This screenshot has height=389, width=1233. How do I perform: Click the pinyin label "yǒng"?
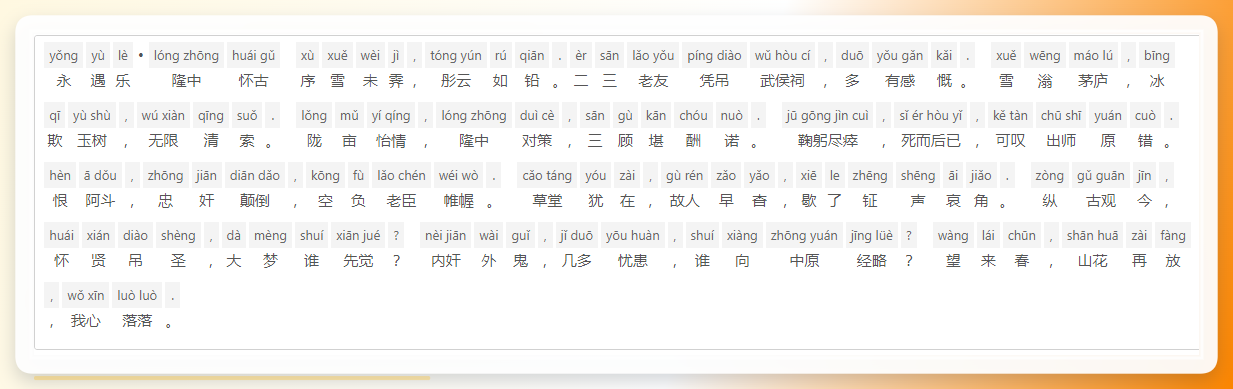(x=64, y=55)
